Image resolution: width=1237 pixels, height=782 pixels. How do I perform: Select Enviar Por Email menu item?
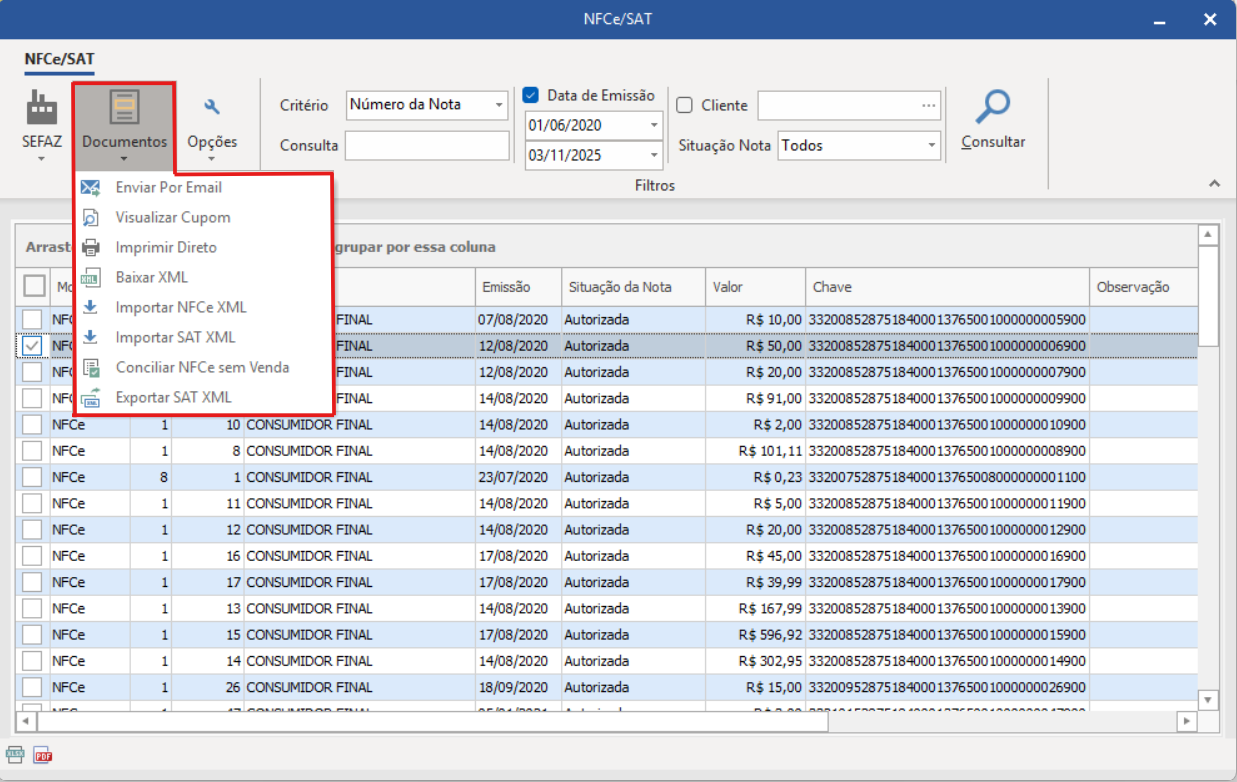click(168, 187)
